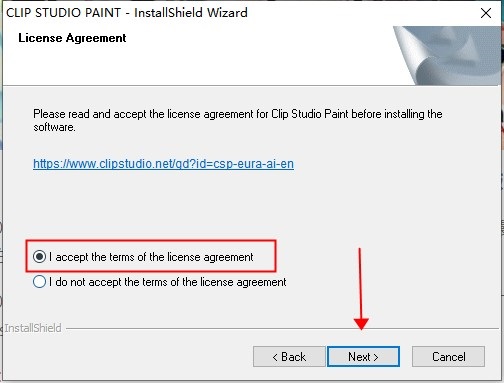
Task: Go to previous step with Back button
Action: tap(289, 357)
